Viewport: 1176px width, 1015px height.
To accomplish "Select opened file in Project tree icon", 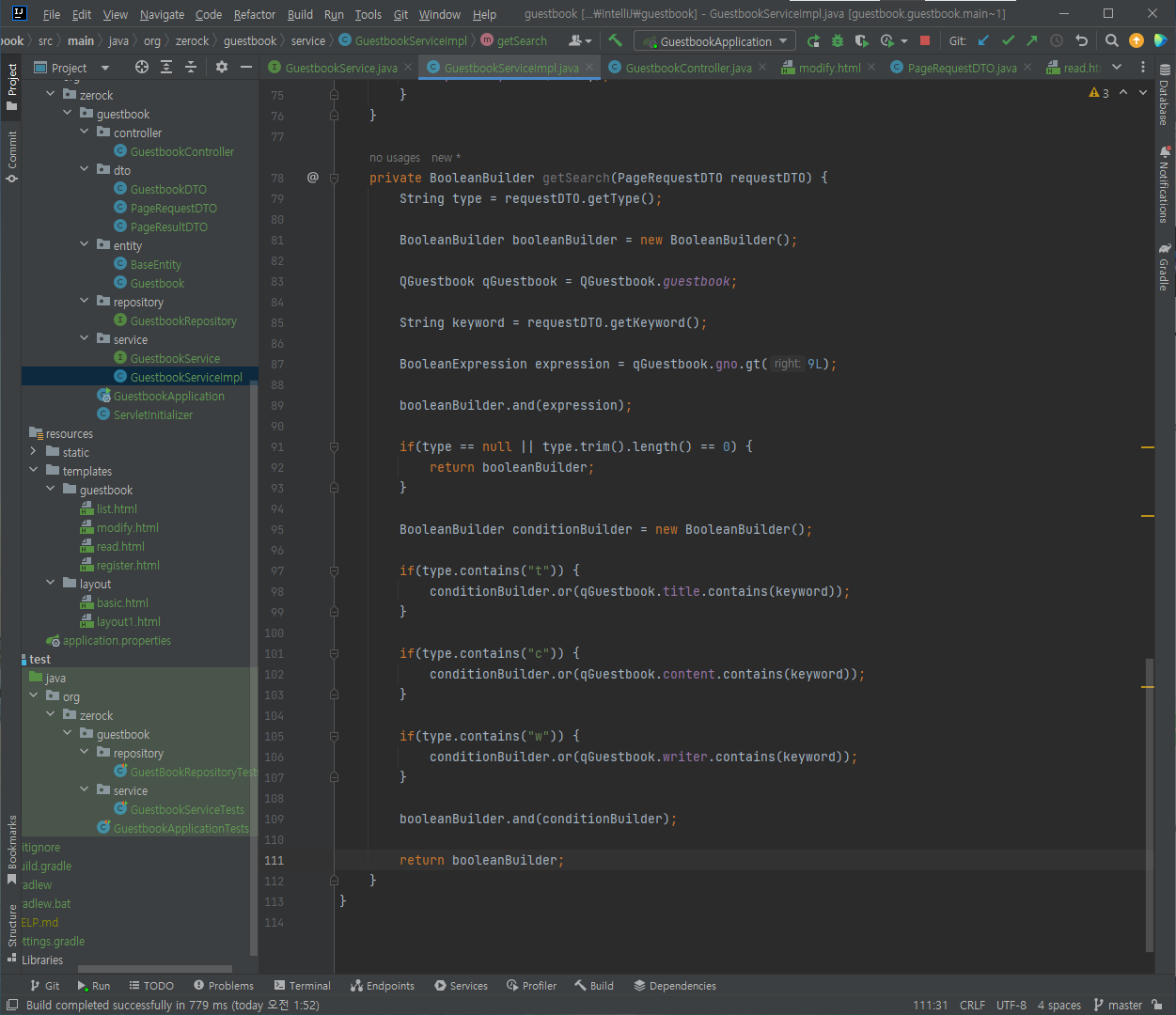I will [142, 67].
